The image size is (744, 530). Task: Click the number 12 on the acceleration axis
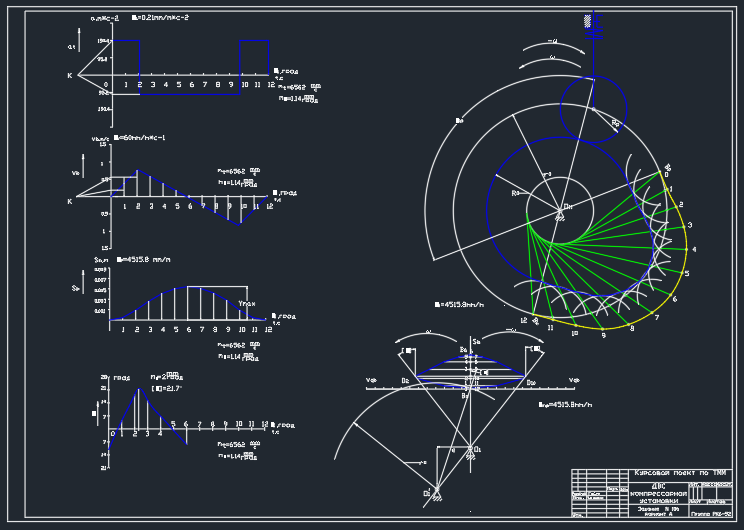coord(271,86)
